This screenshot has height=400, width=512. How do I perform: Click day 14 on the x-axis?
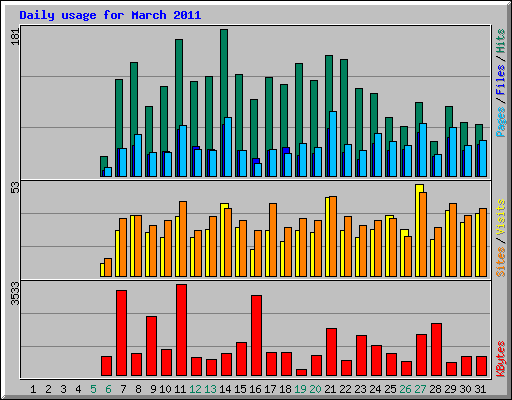pos(225,389)
